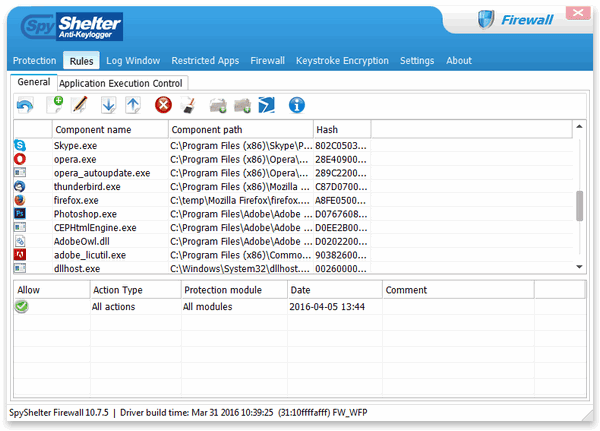
Task: Open the Settings menu tab
Action: 417,60
